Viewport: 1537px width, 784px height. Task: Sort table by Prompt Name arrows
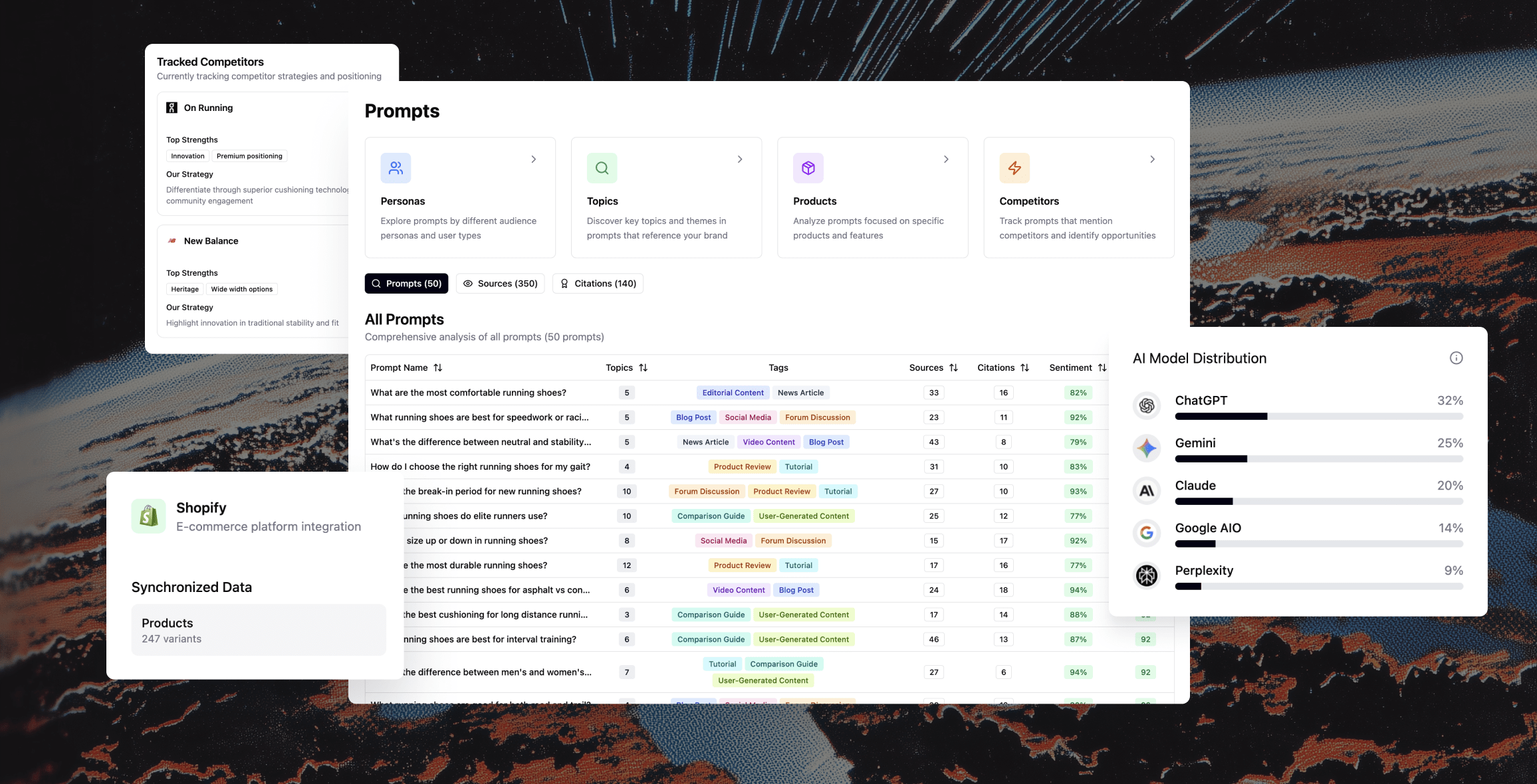(437, 367)
